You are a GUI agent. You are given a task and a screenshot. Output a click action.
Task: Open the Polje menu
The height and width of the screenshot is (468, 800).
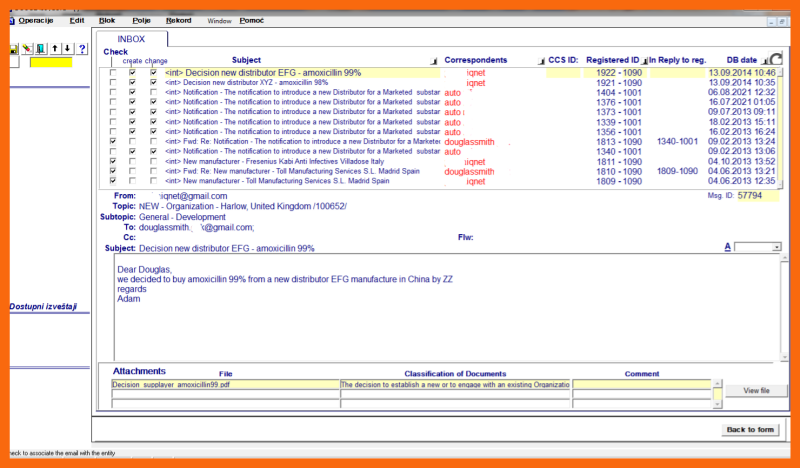(141, 20)
